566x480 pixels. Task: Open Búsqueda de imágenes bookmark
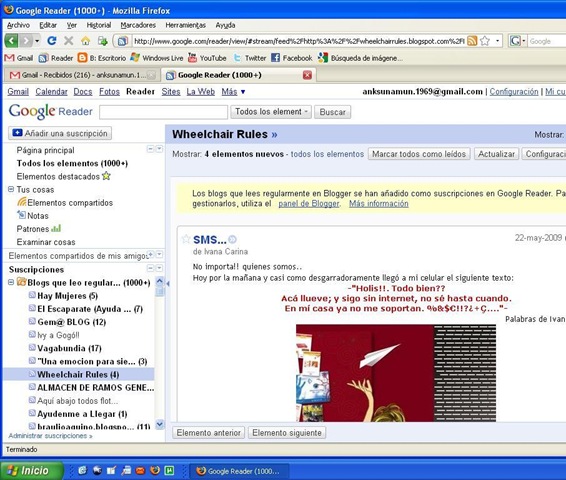(x=360, y=58)
